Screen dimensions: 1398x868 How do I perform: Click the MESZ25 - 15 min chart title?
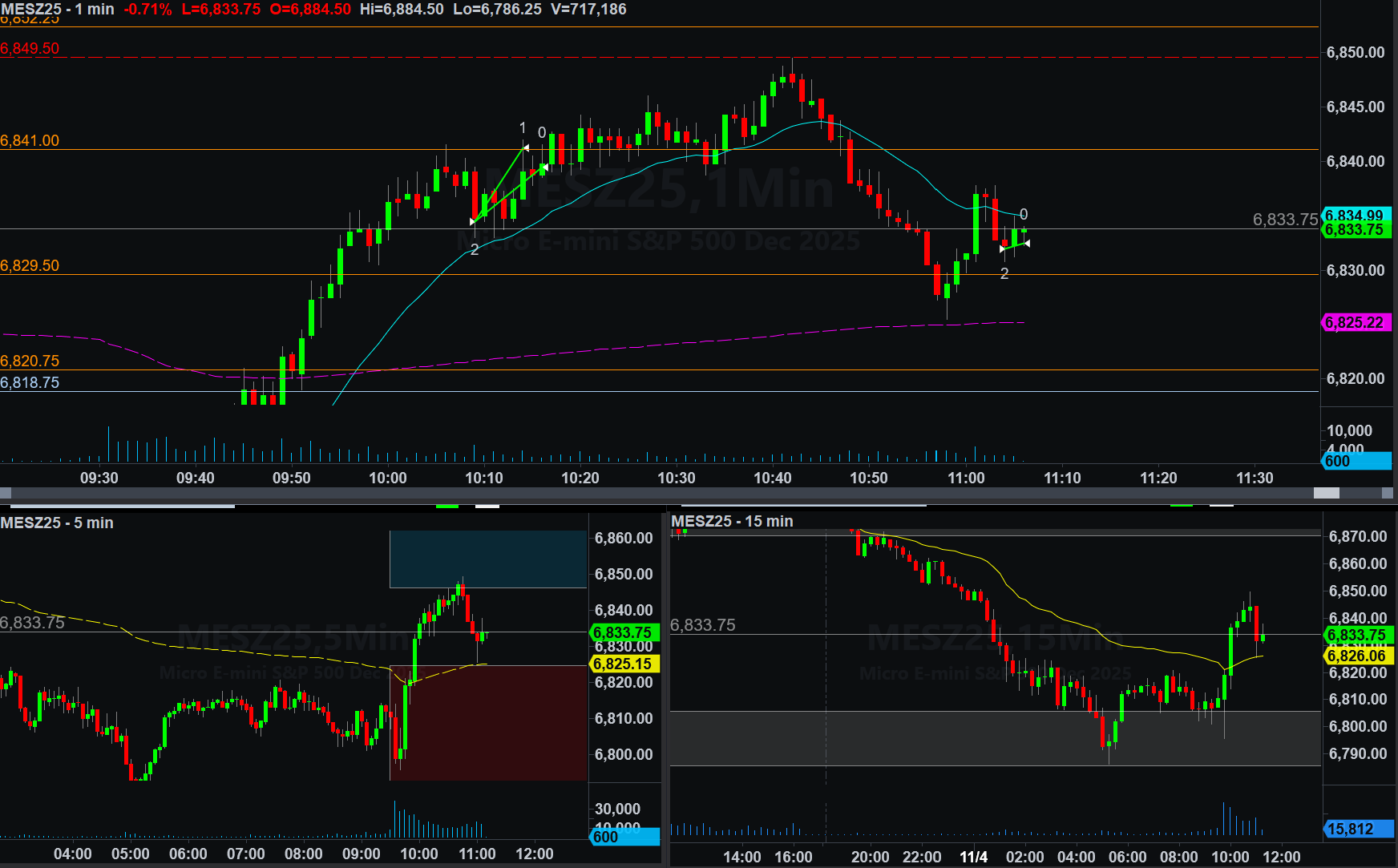tap(732, 521)
